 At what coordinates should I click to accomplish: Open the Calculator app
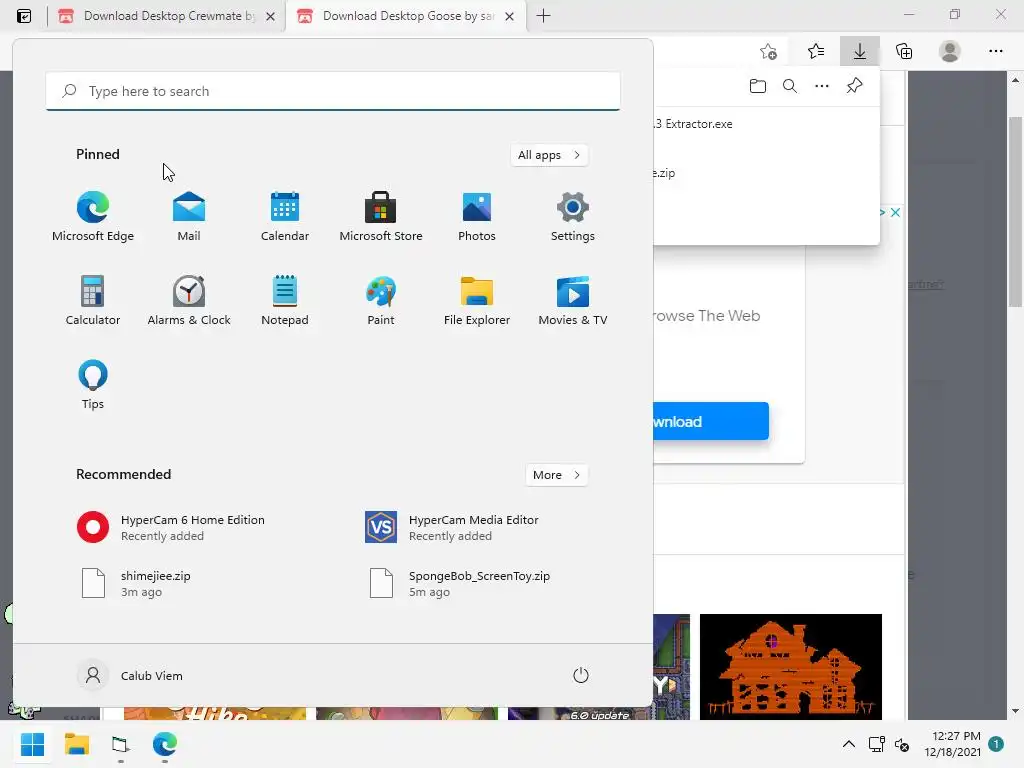(93, 301)
